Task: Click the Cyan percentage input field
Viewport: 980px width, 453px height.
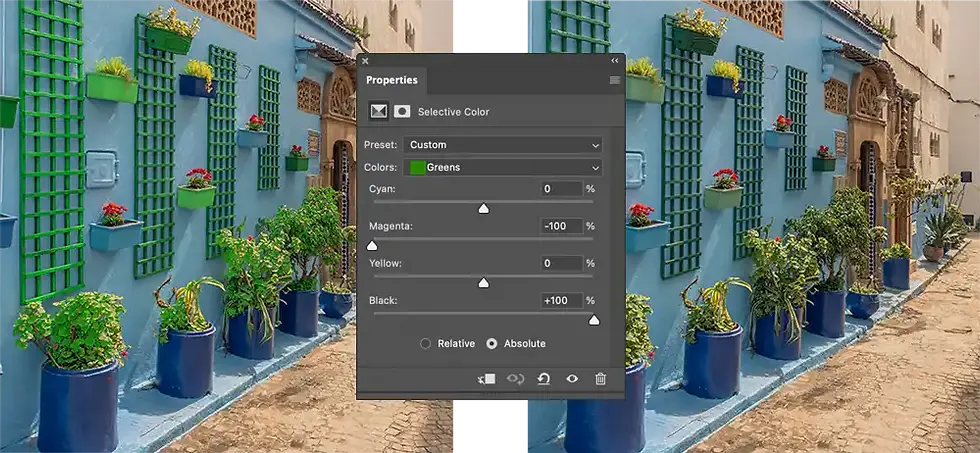Action: pyautogui.click(x=561, y=189)
